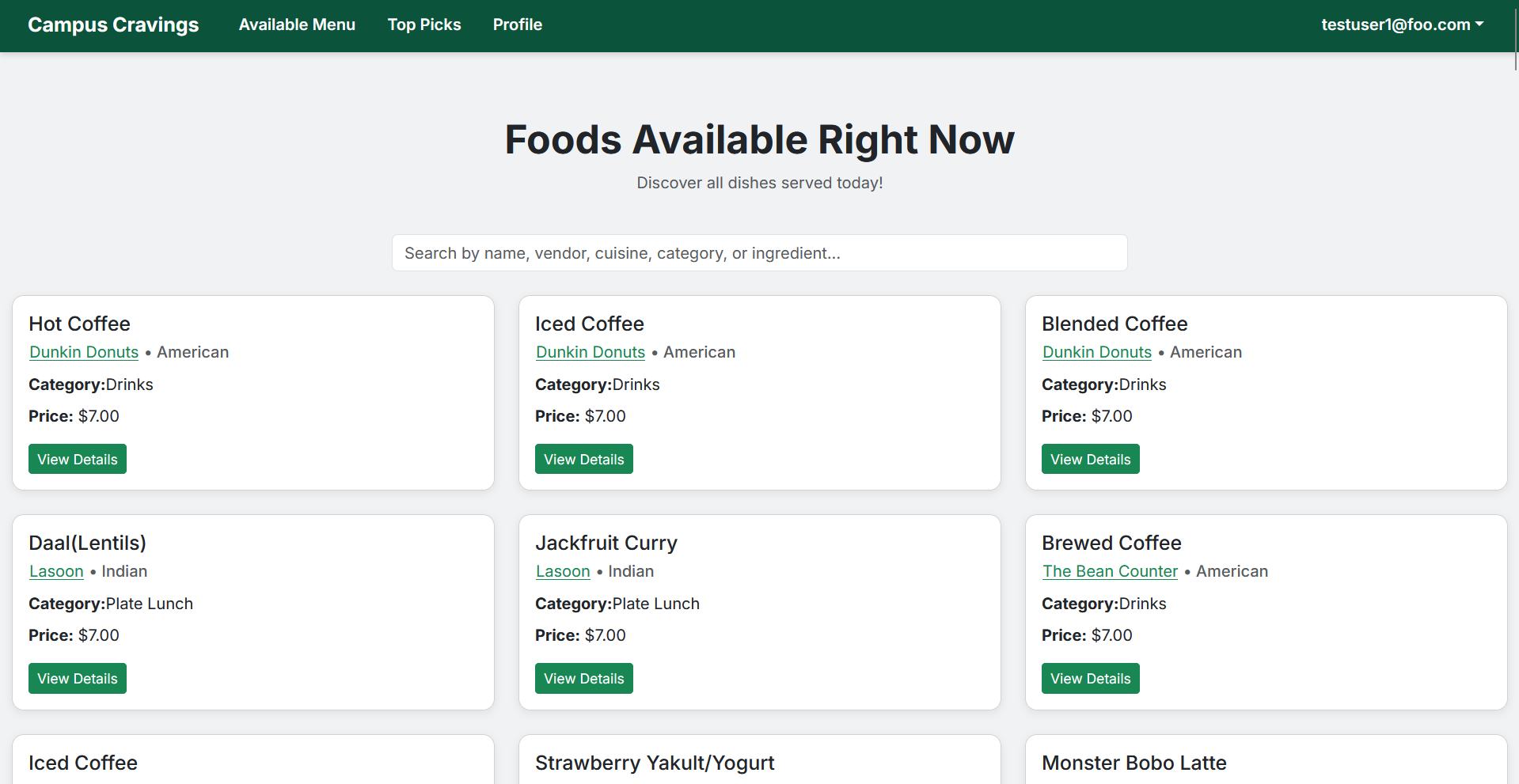
Task: View details for Hot Coffee
Action: [78, 460]
